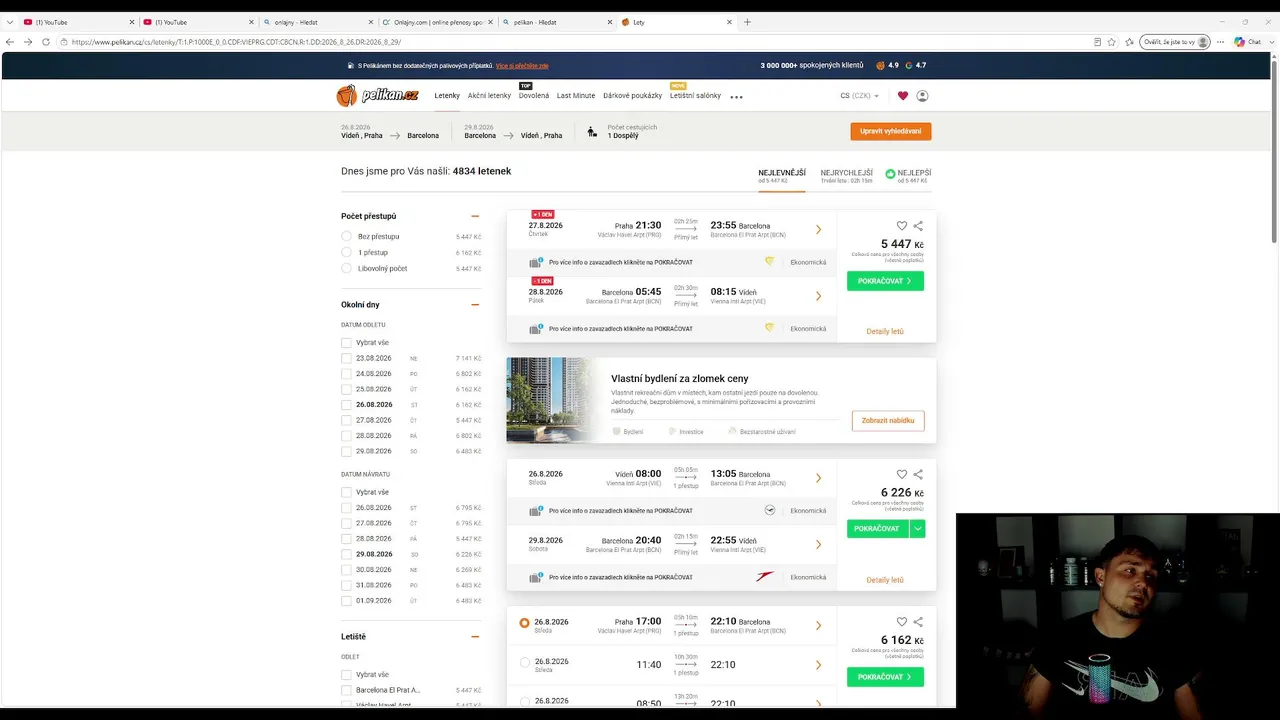The height and width of the screenshot is (720, 1280).
Task: Open the browser settings and more menu
Action: pyautogui.click(x=1220, y=42)
